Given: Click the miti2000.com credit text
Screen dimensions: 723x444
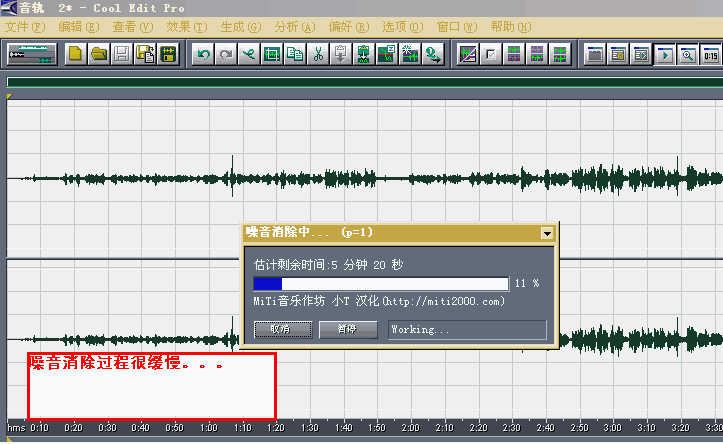Looking at the screenshot, I should tap(379, 302).
